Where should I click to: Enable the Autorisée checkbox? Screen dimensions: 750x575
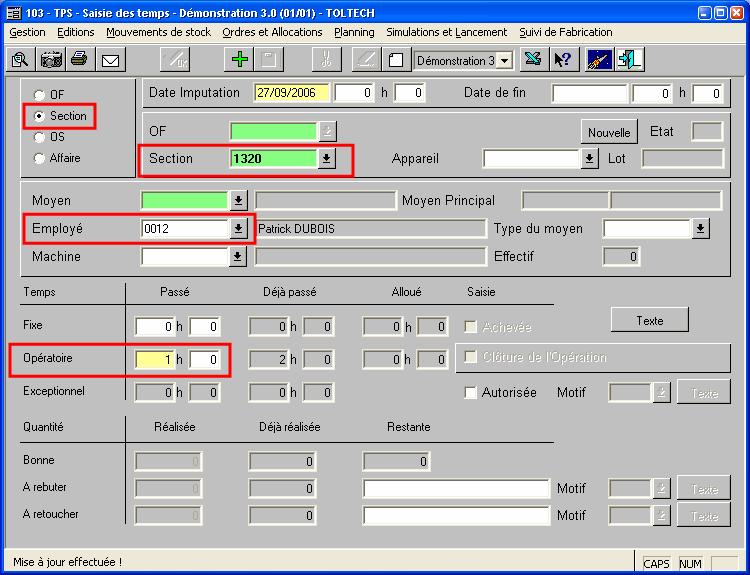471,393
